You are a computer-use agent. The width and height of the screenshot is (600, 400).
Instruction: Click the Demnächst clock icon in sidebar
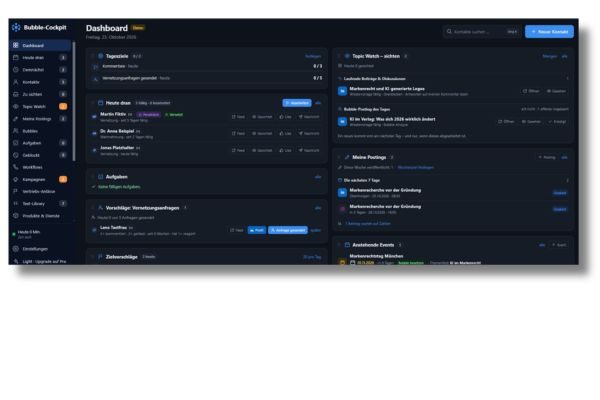16,70
